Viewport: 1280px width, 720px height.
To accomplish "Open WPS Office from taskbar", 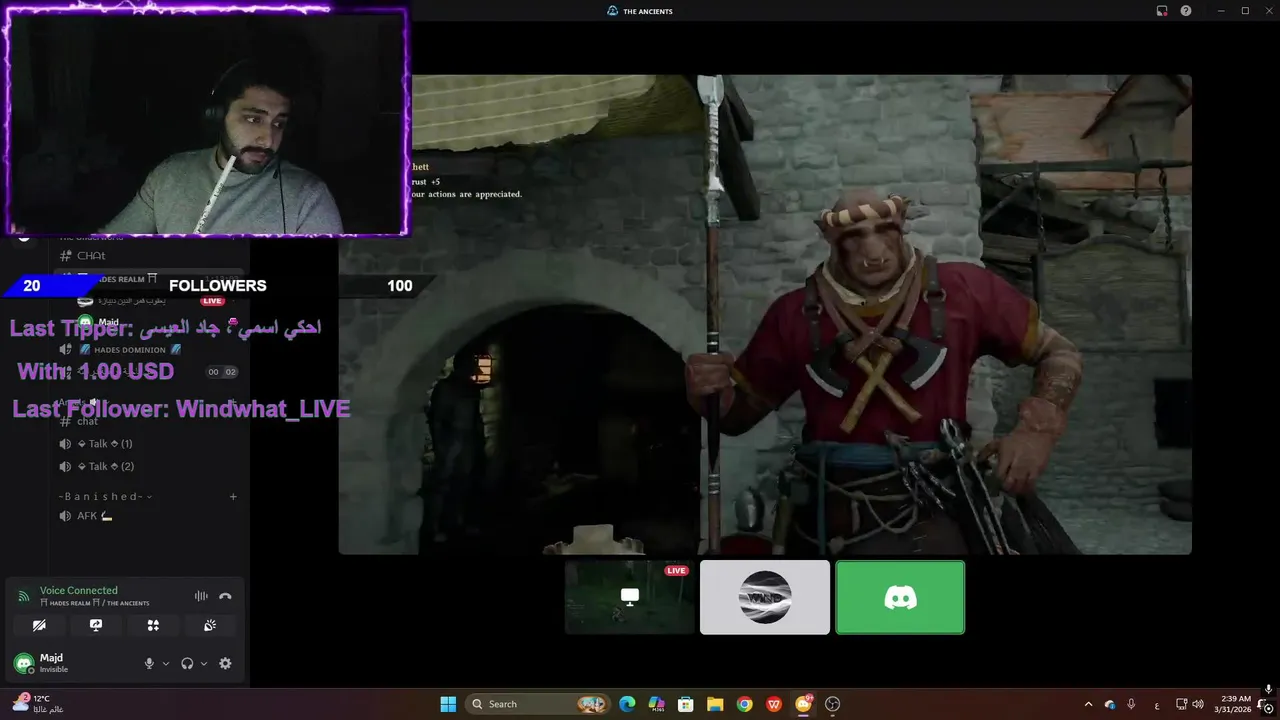I will 774,704.
